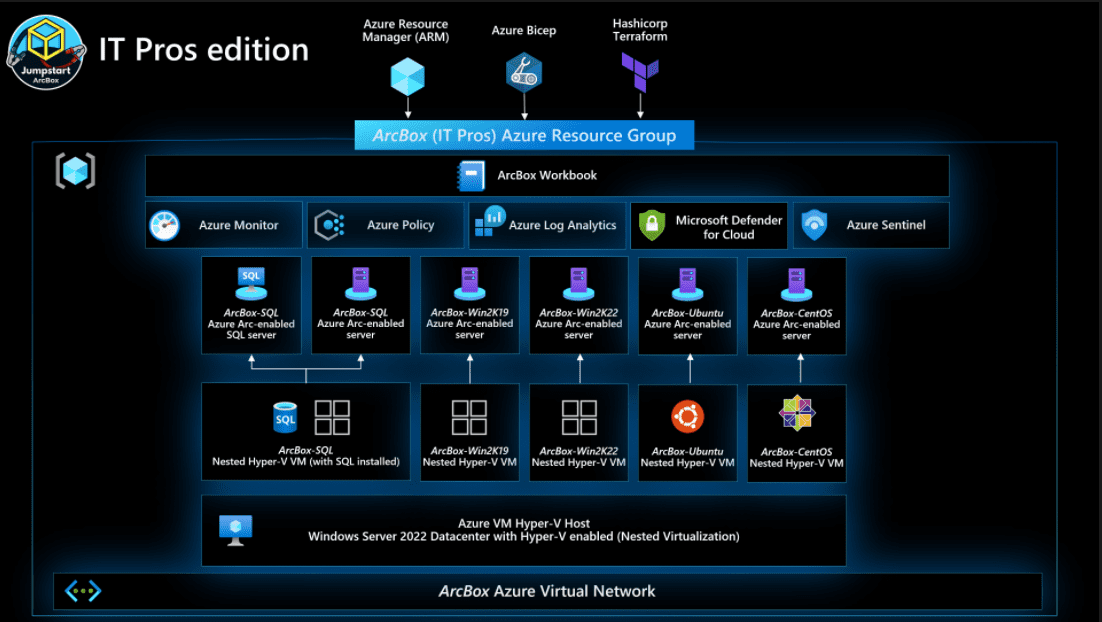
Task: Click the ArcBox (IT Pros) Azure Resource Group banner
Action: pyautogui.click(x=524, y=135)
